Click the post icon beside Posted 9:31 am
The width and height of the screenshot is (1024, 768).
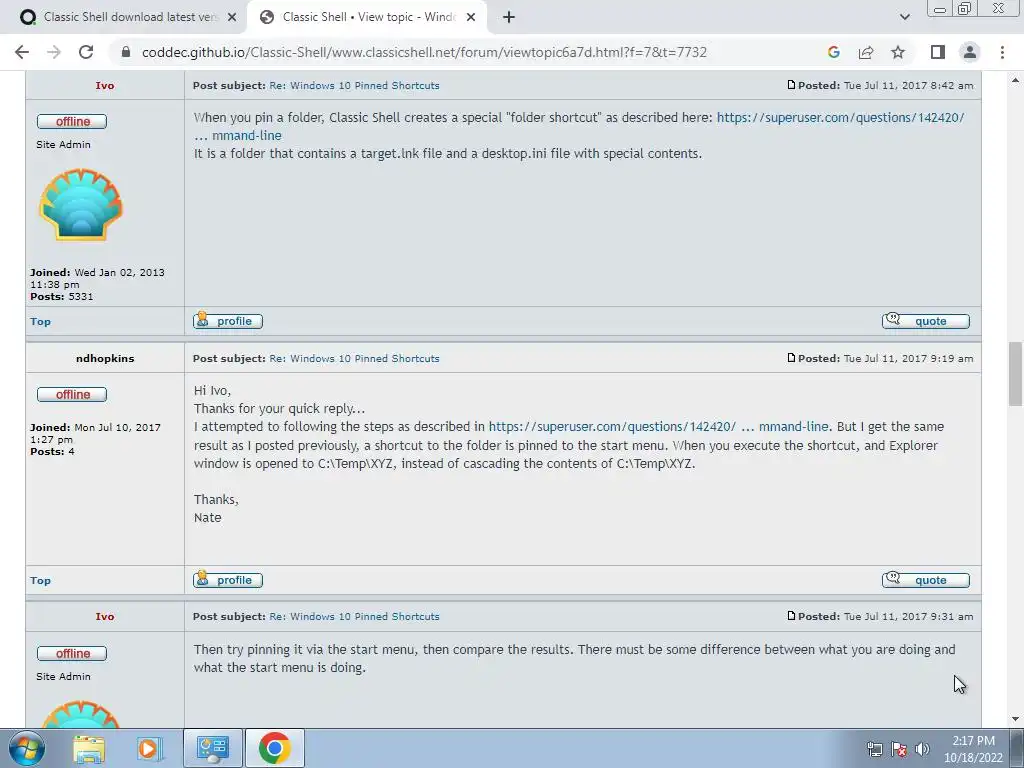(791, 616)
